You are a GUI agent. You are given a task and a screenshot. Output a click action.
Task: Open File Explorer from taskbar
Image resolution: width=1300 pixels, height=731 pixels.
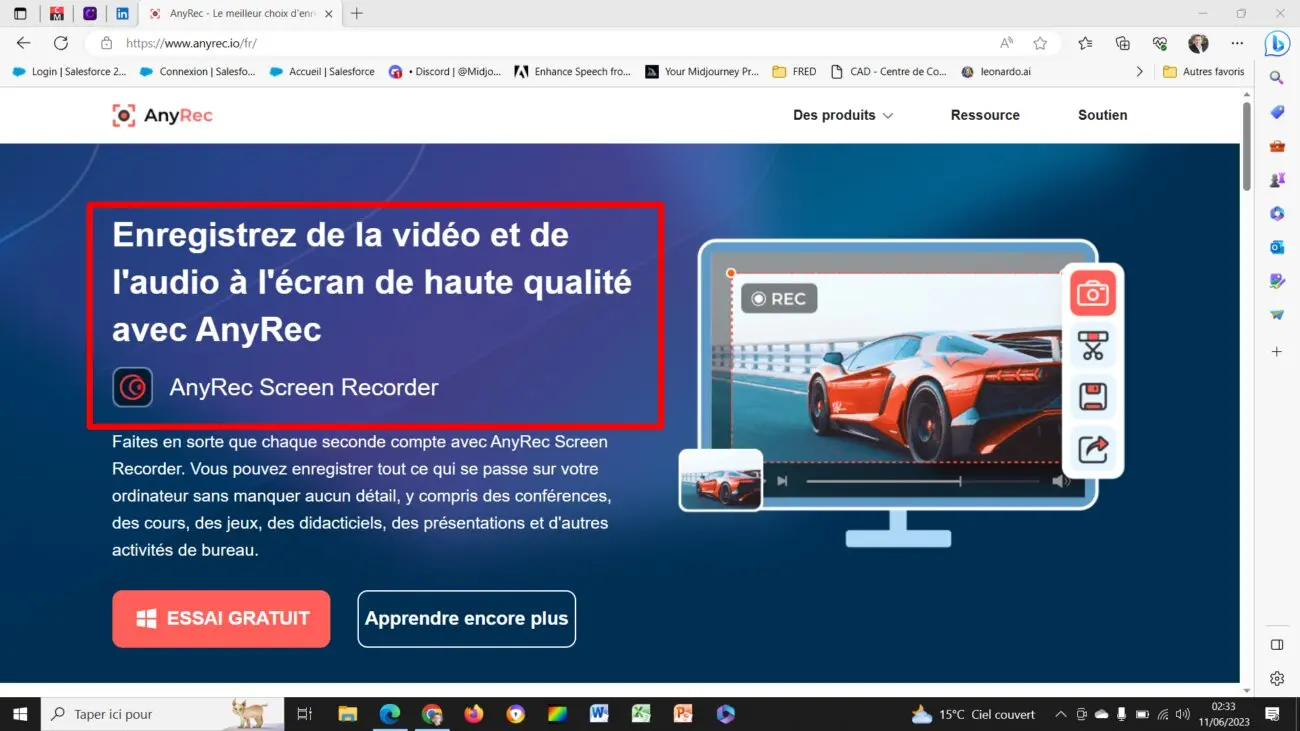347,714
